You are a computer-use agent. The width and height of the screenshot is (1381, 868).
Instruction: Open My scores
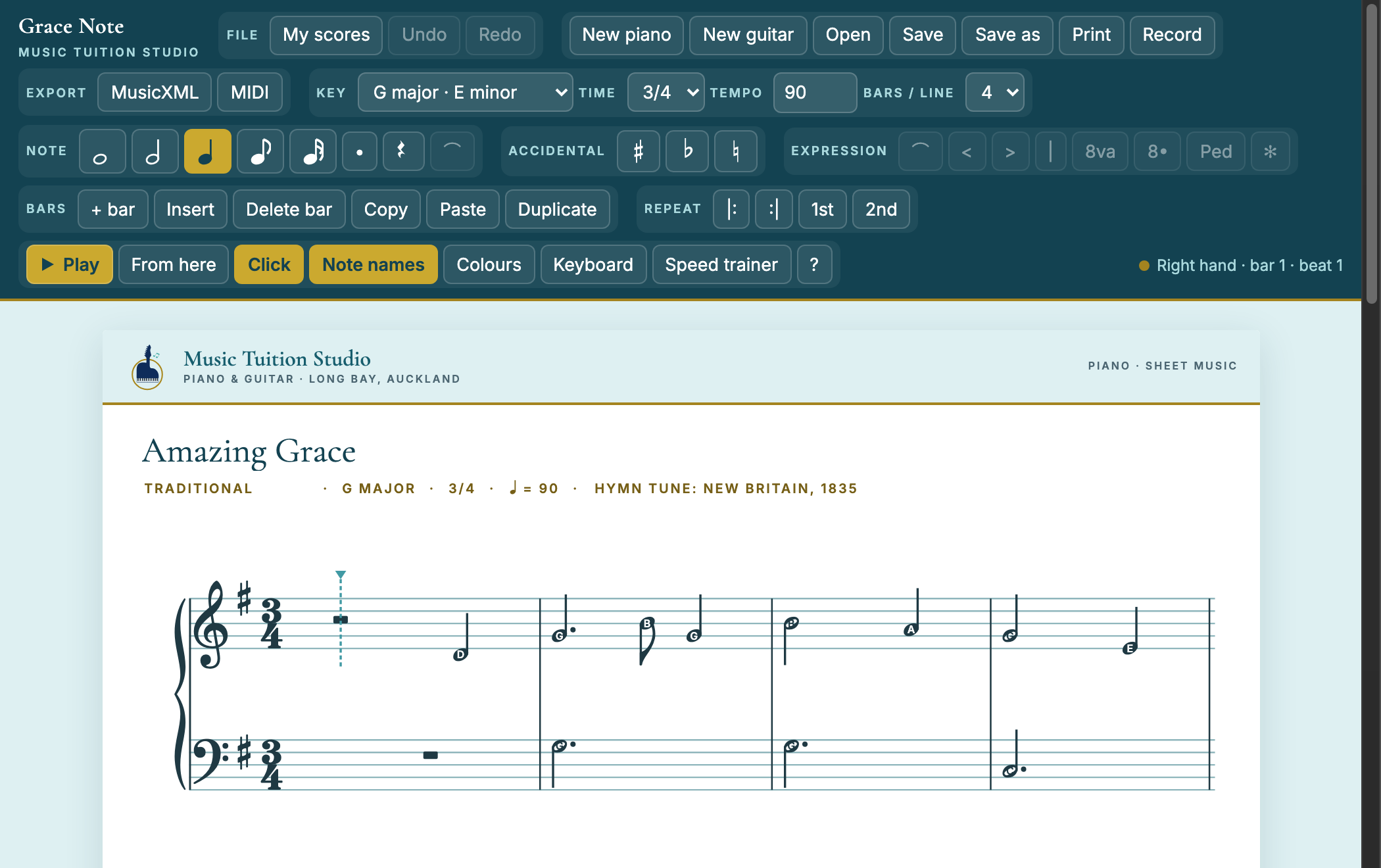(x=326, y=35)
